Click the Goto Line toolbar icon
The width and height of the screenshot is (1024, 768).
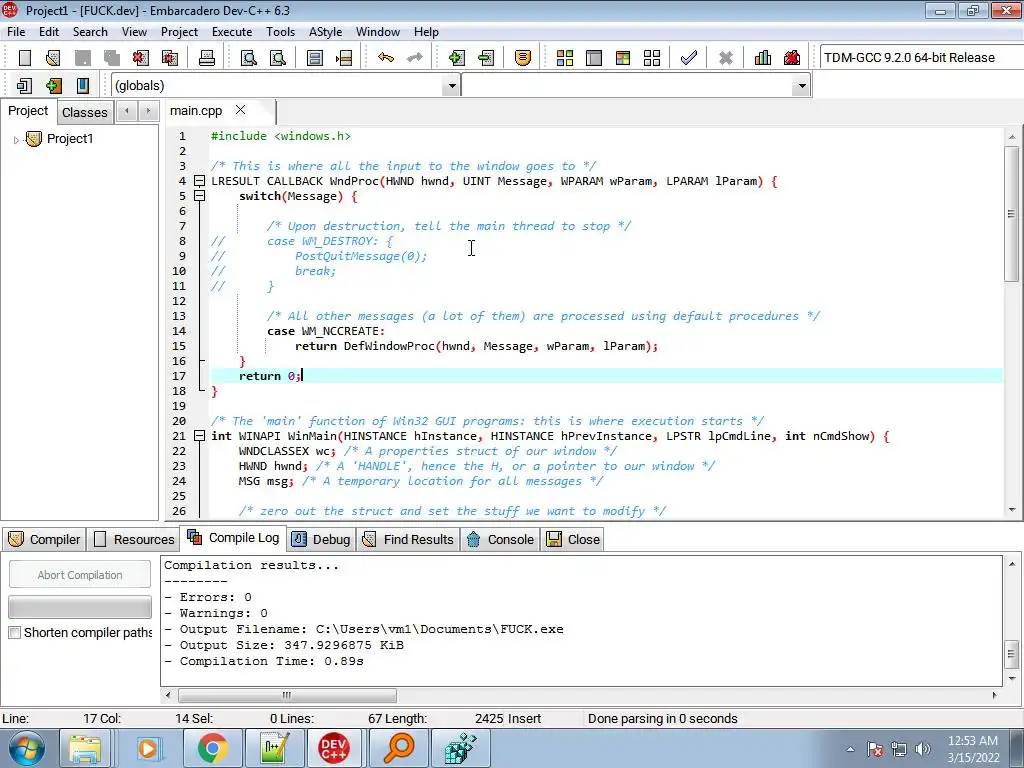click(344, 57)
